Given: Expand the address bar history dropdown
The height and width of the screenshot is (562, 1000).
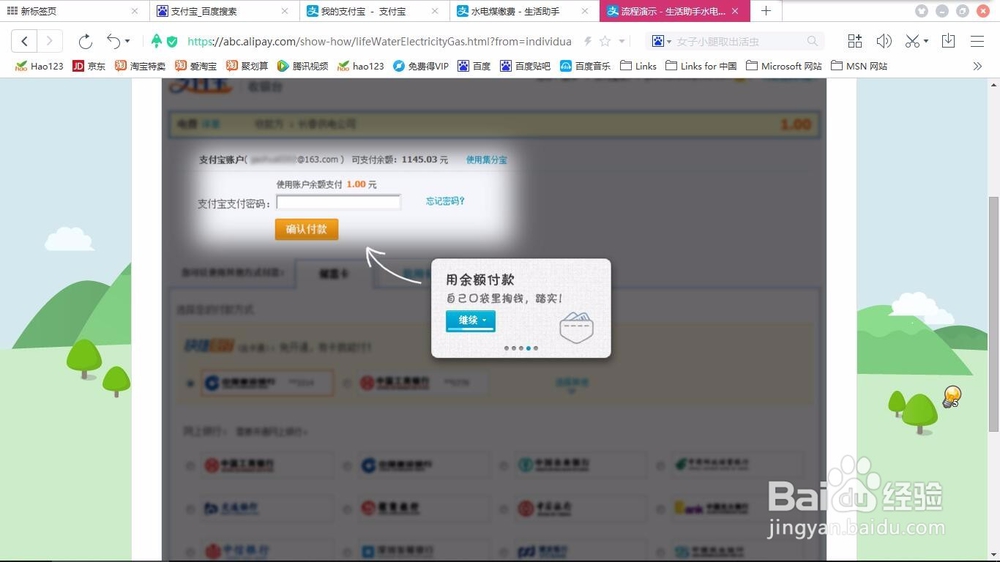Looking at the screenshot, I should pos(622,41).
